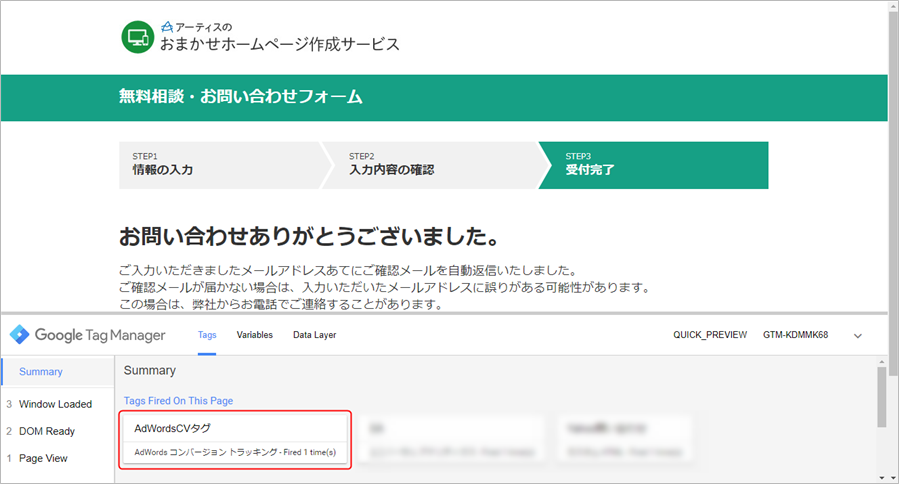Click the debug panel vertical scrollbar thumb

882,397
